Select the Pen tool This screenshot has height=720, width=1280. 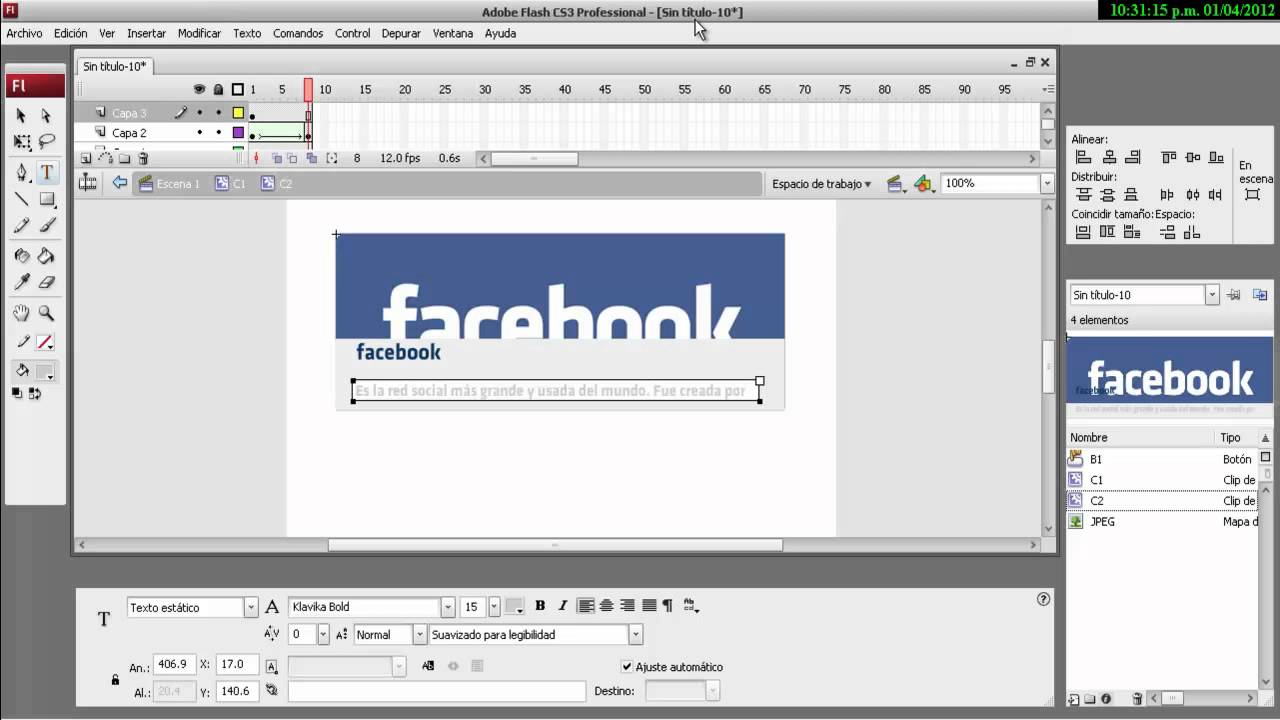click(21, 173)
